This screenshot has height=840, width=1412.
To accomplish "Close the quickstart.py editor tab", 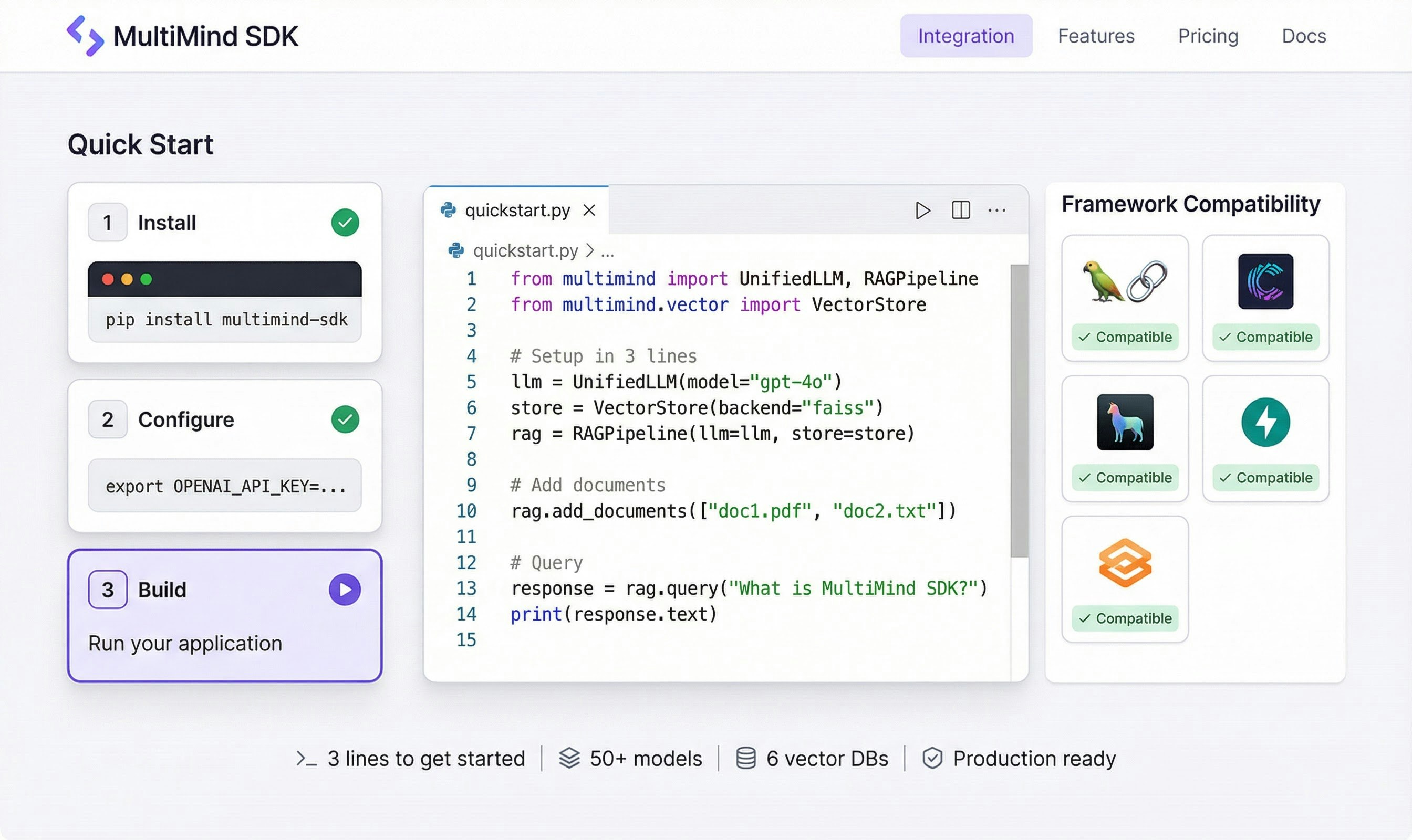I will pyautogui.click(x=589, y=210).
